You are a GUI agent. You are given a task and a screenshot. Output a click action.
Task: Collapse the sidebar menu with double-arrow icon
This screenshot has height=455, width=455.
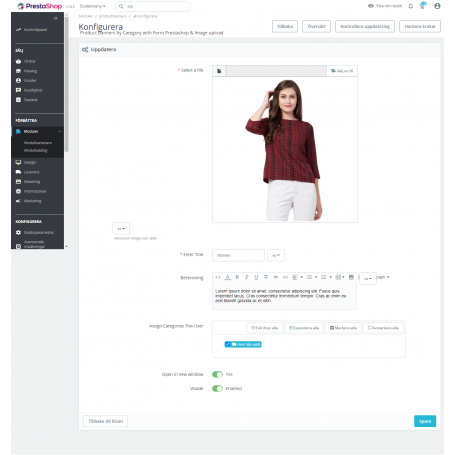pyautogui.click(x=56, y=18)
